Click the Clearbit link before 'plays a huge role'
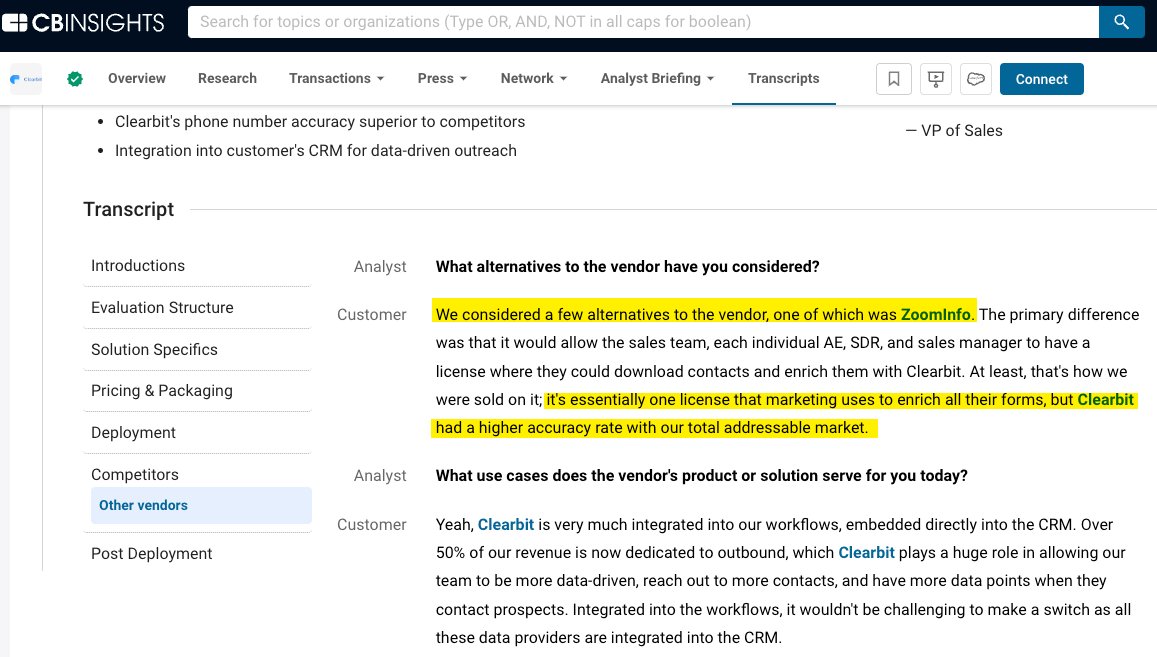Screen dimensions: 1157x657 coord(866,553)
